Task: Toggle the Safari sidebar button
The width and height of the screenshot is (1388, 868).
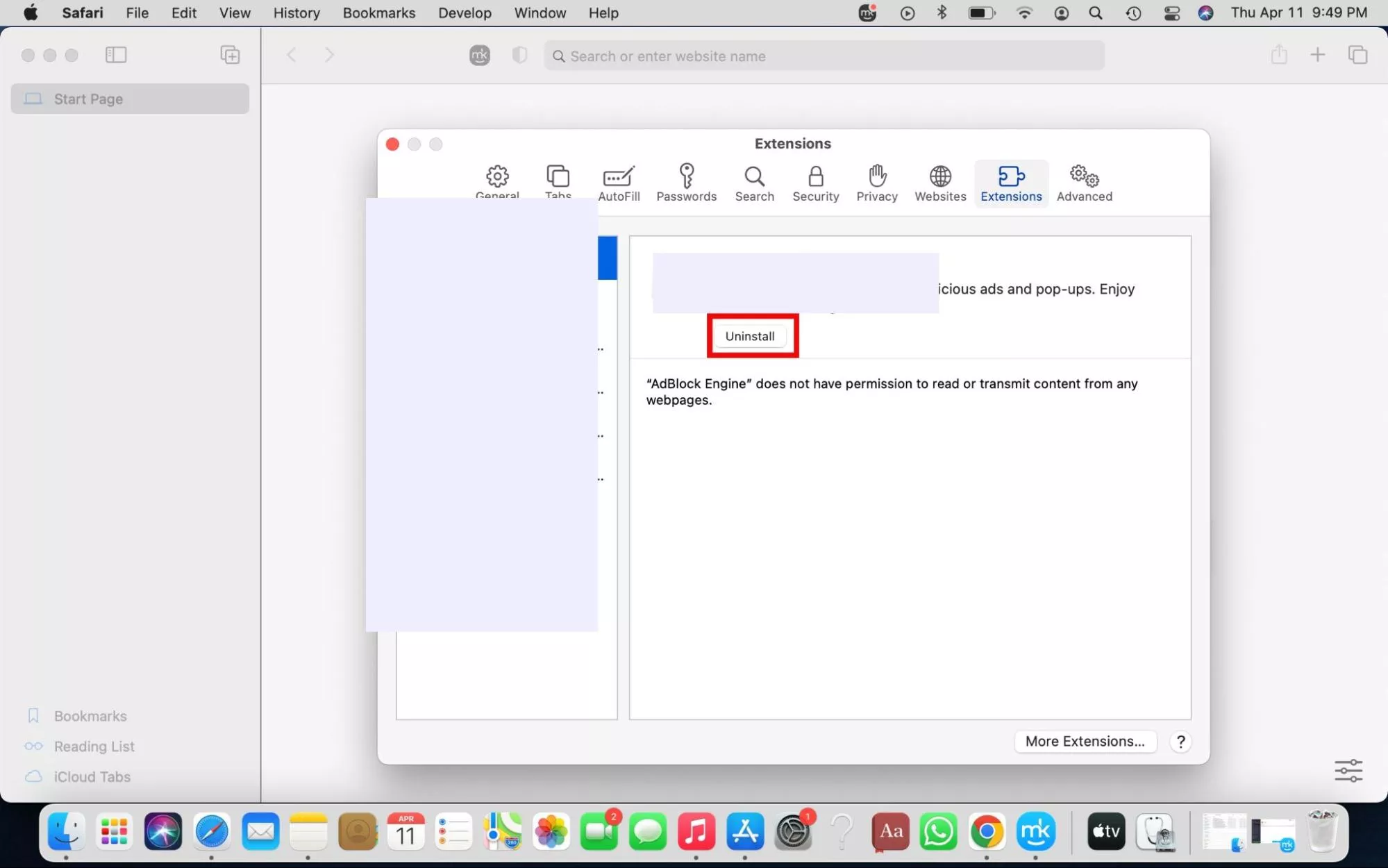Action: tap(116, 55)
